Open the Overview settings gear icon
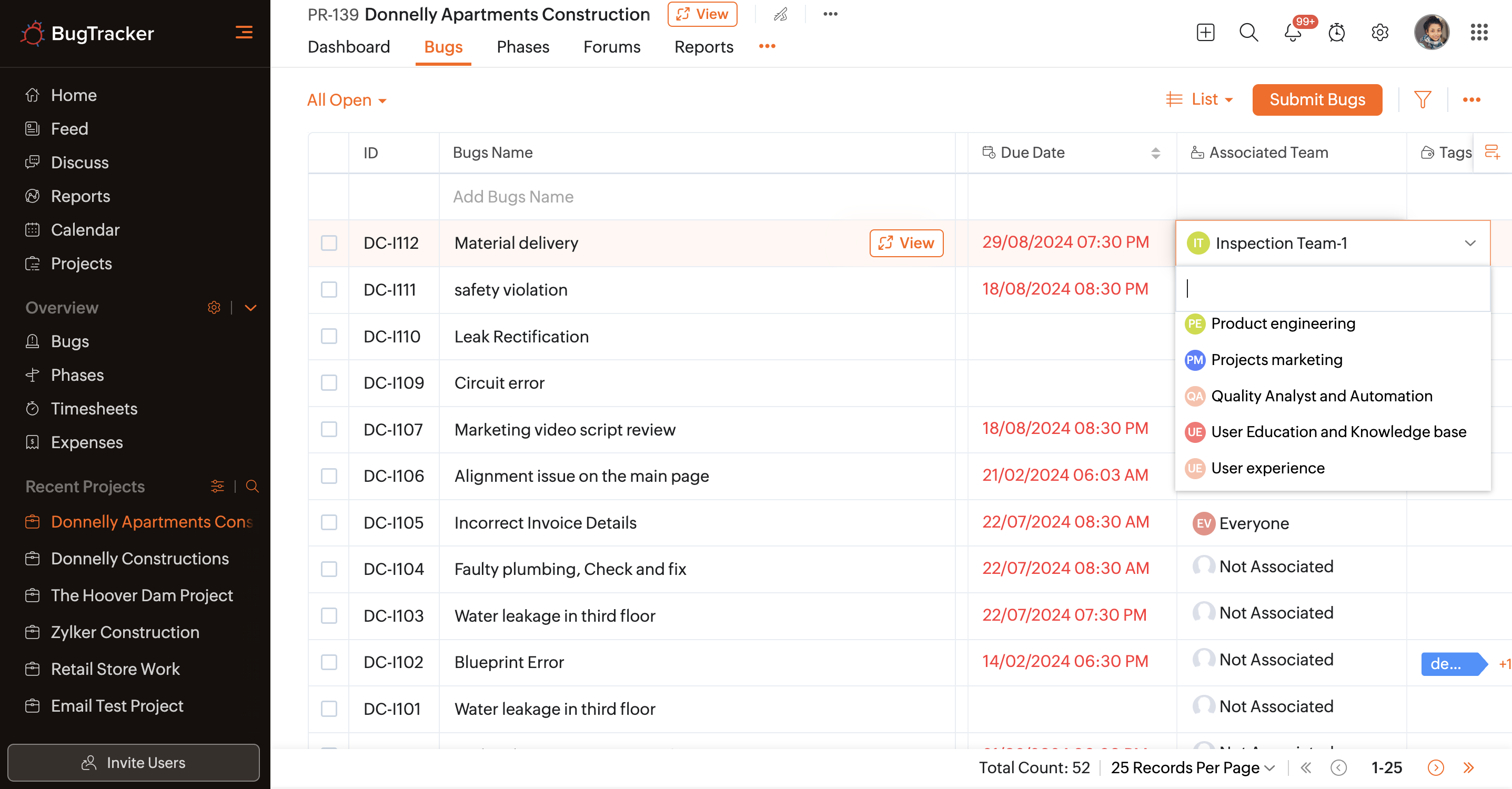Image resolution: width=1512 pixels, height=789 pixels. pyautogui.click(x=214, y=307)
